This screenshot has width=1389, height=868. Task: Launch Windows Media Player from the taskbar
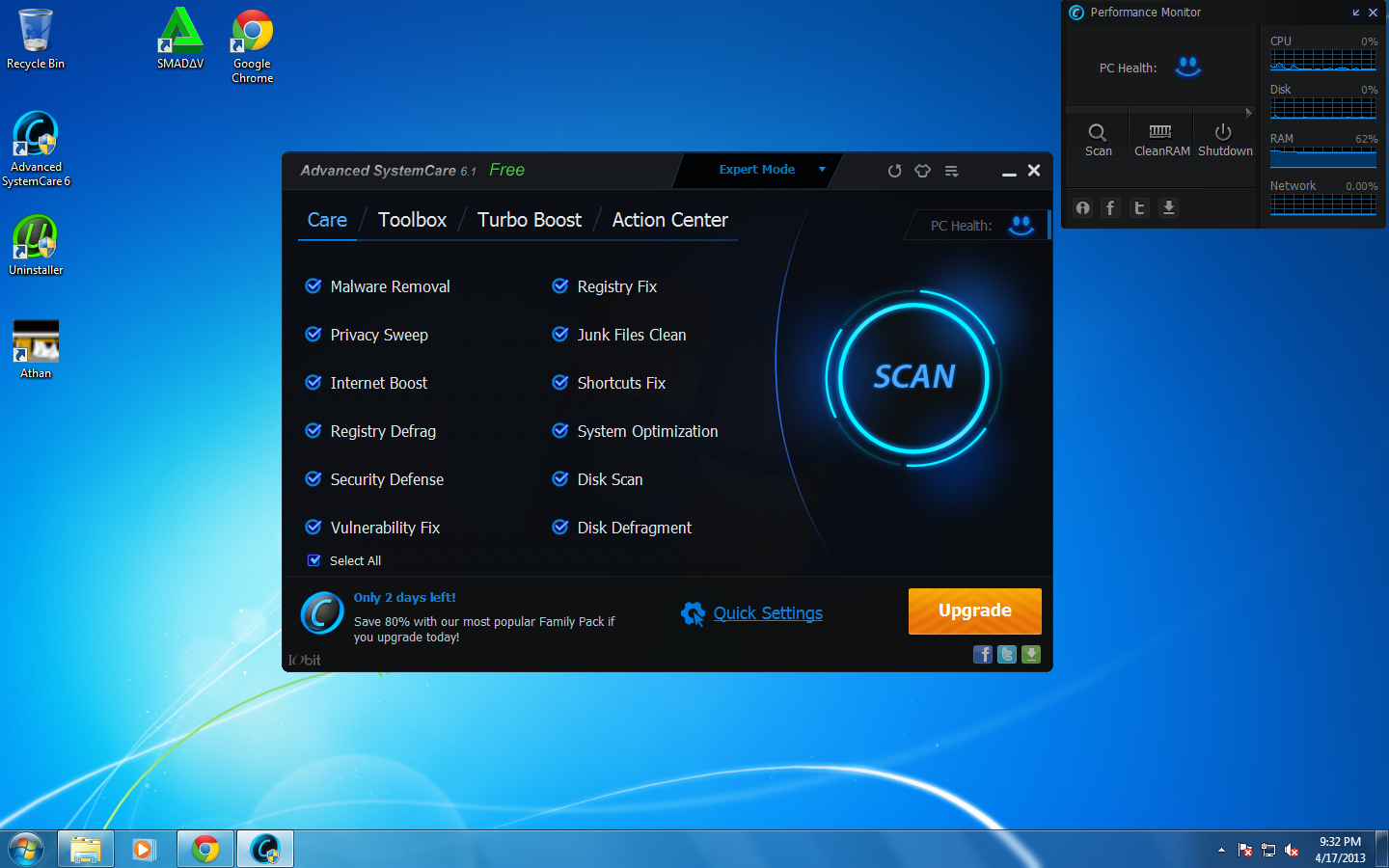(x=145, y=849)
